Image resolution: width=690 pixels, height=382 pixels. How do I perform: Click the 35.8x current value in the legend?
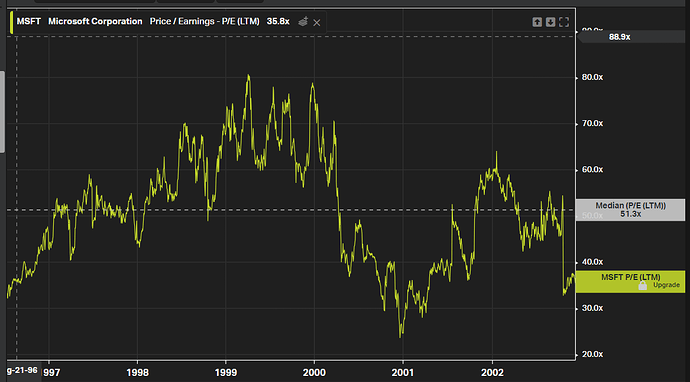278,22
